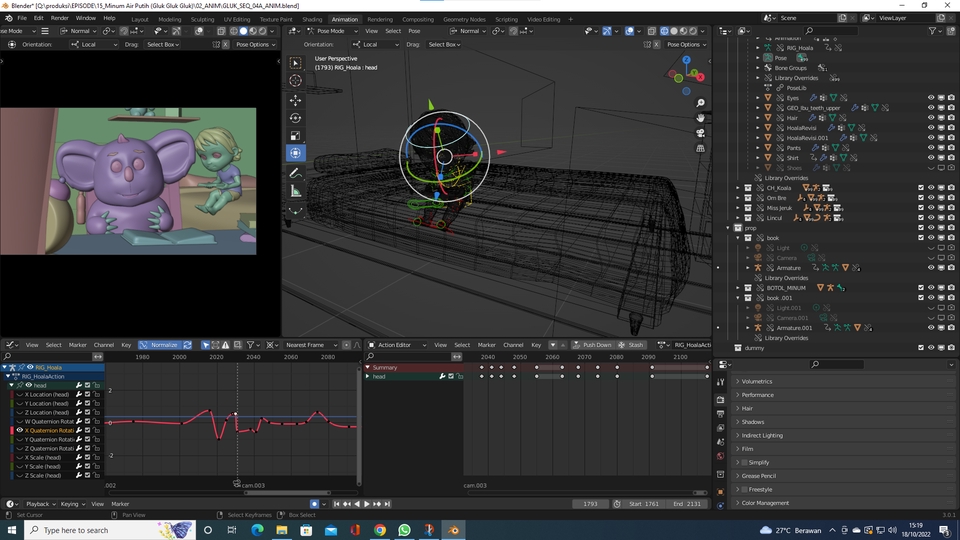This screenshot has width=960, height=540.
Task: Toggle the auto-keying record button
Action: click(315, 504)
